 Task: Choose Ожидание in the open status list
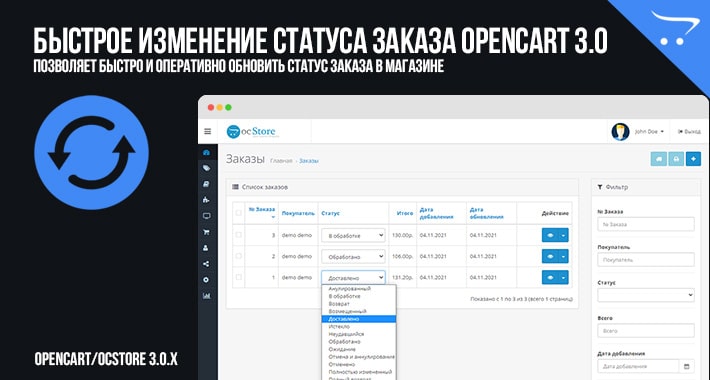(x=359, y=349)
